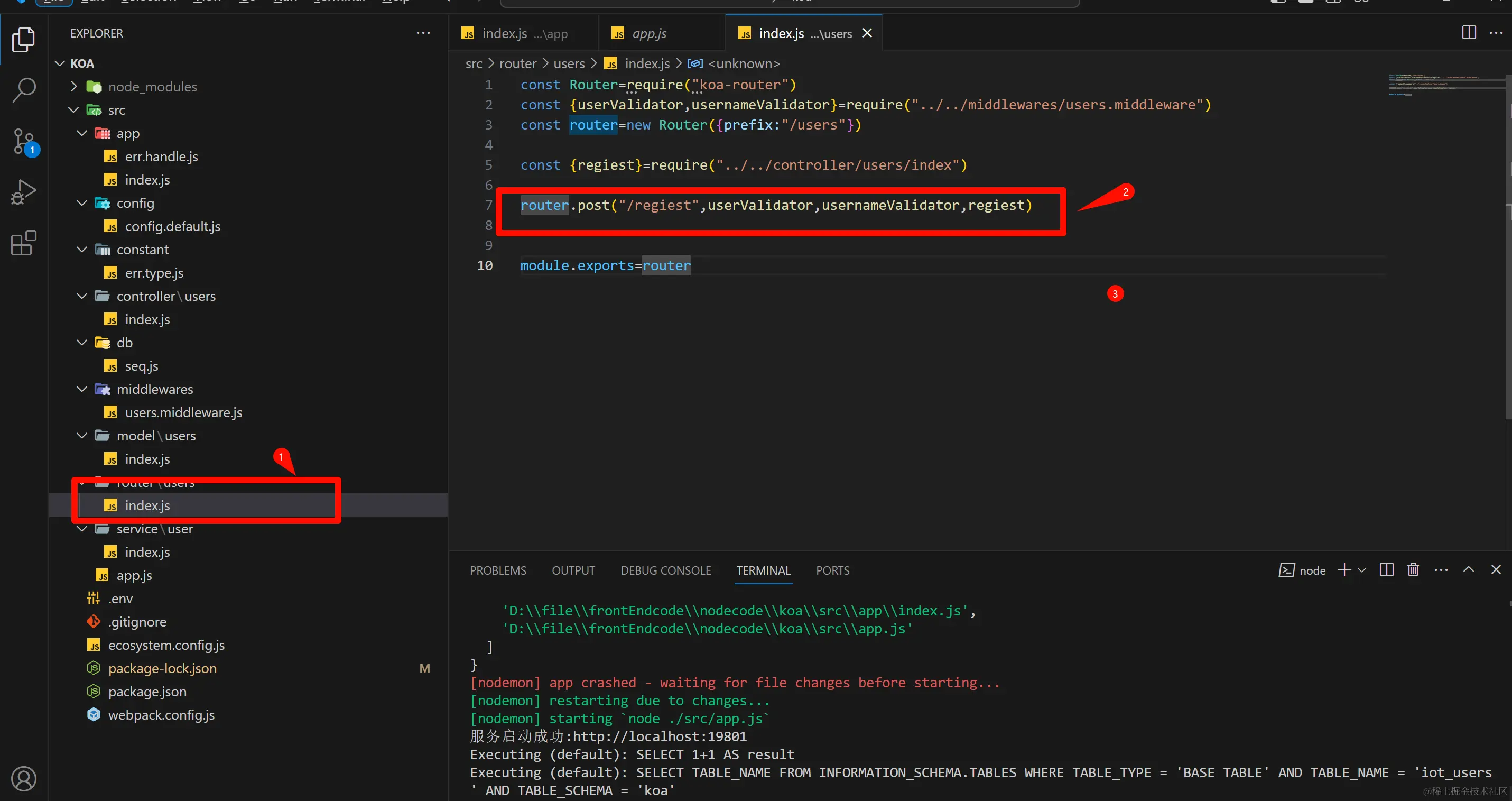This screenshot has height=801, width=1512.
Task: Click the new terminal plus icon
Action: tap(1344, 569)
